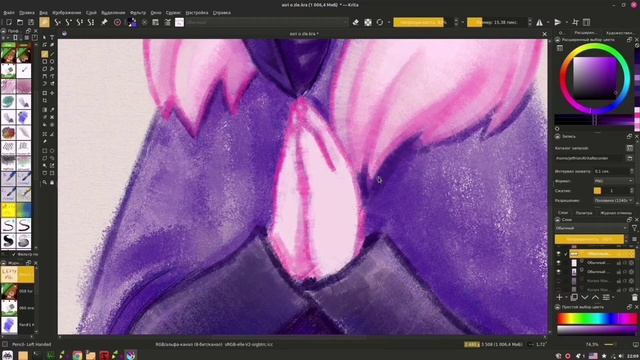Select the Rectangular Selection tool

coord(44,151)
